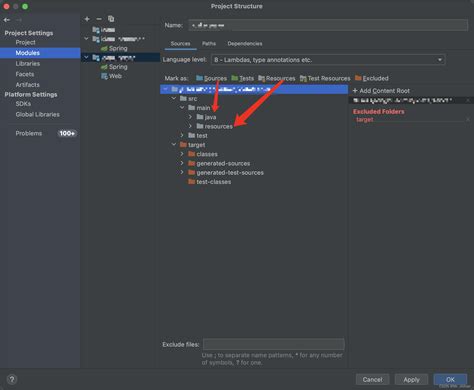Switch to the Paths tab
This screenshot has width=474, height=390.
(x=209, y=44)
